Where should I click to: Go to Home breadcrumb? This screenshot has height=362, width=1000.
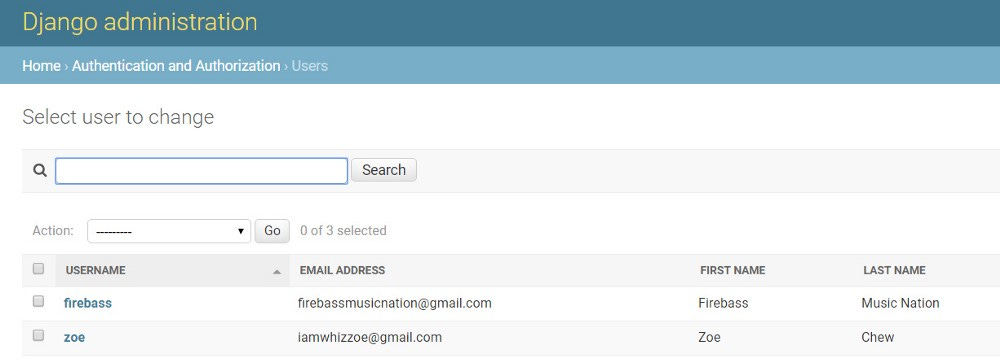click(x=41, y=66)
